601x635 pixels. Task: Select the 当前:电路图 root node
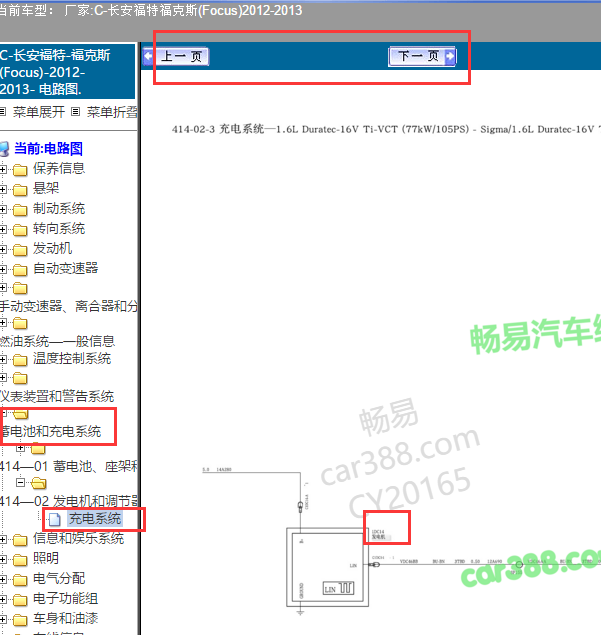(48, 149)
